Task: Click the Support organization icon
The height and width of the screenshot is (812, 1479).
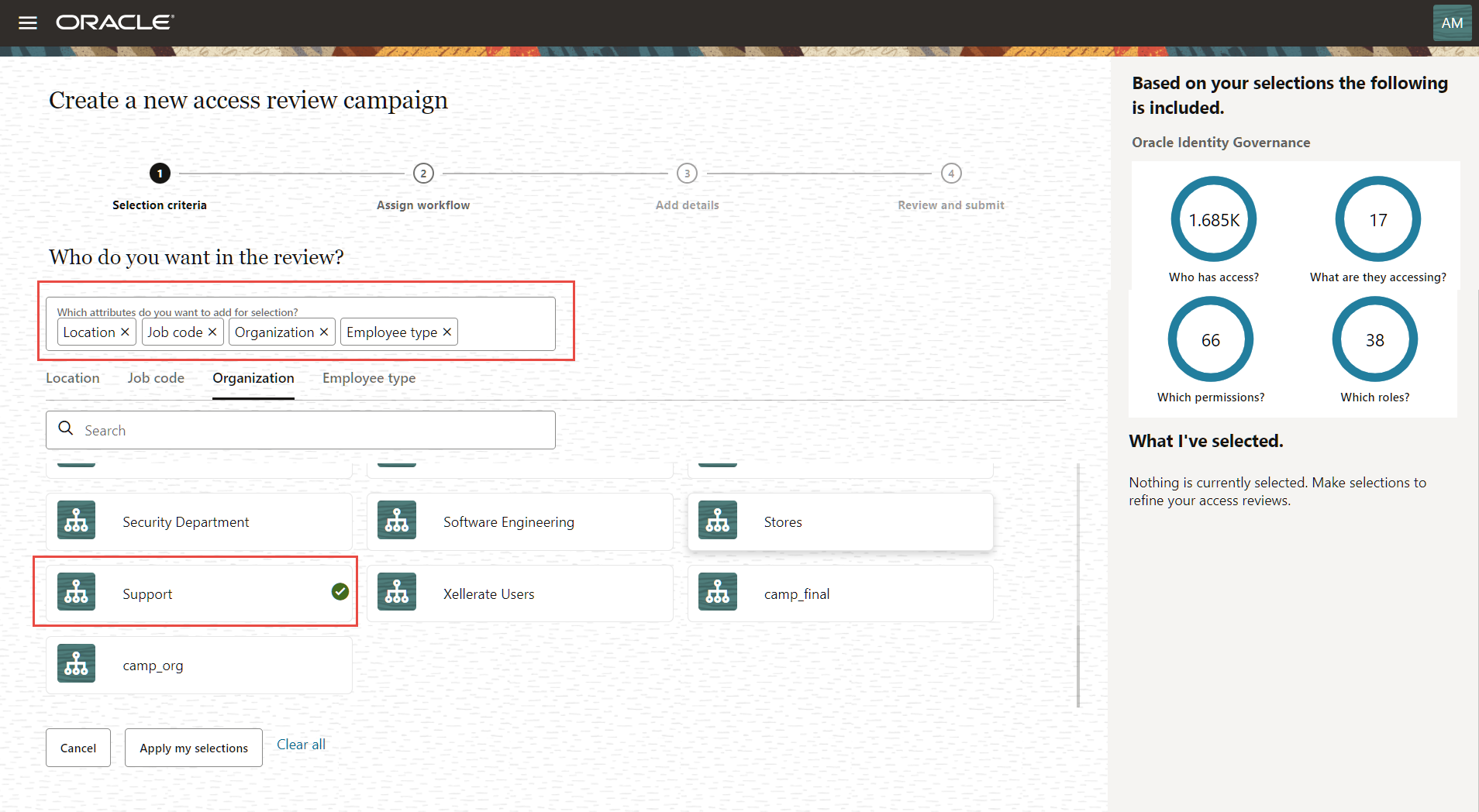Action: (x=76, y=592)
